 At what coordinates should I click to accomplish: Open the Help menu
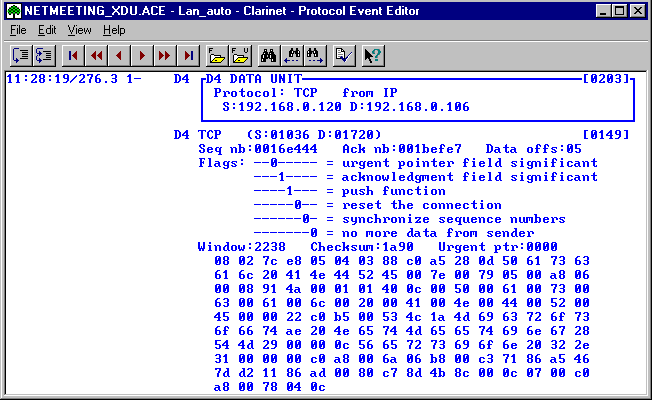[x=114, y=30]
